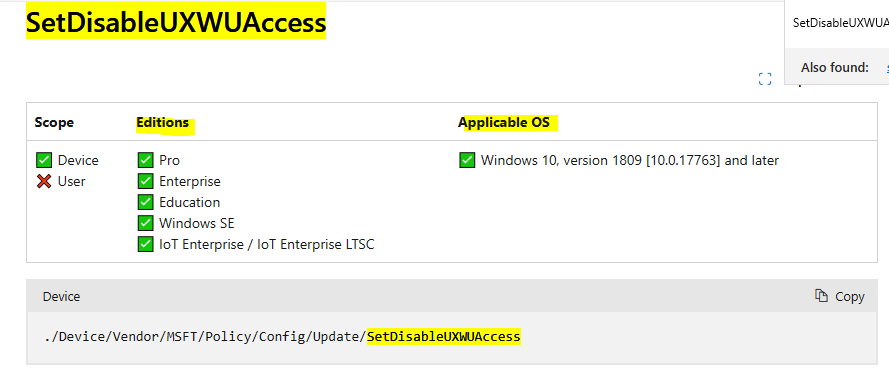Click the Scope column header
The height and width of the screenshot is (381, 889).
pyautogui.click(x=54, y=122)
